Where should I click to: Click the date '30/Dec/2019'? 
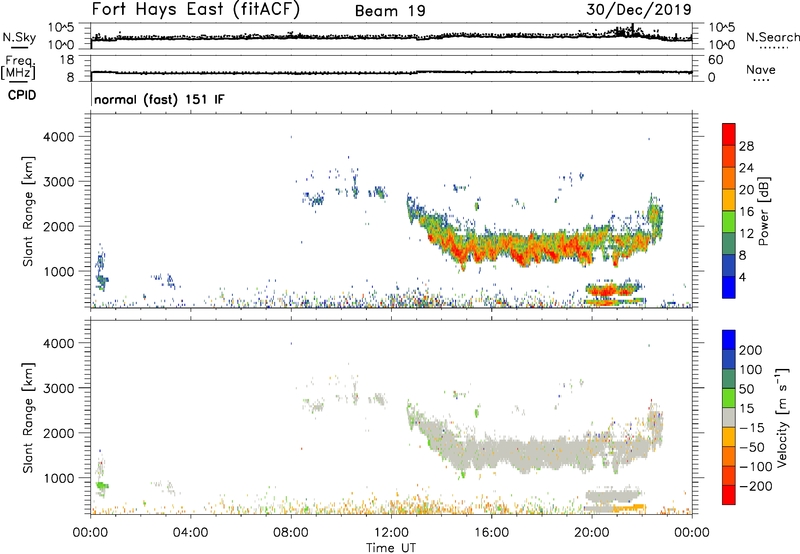(639, 10)
